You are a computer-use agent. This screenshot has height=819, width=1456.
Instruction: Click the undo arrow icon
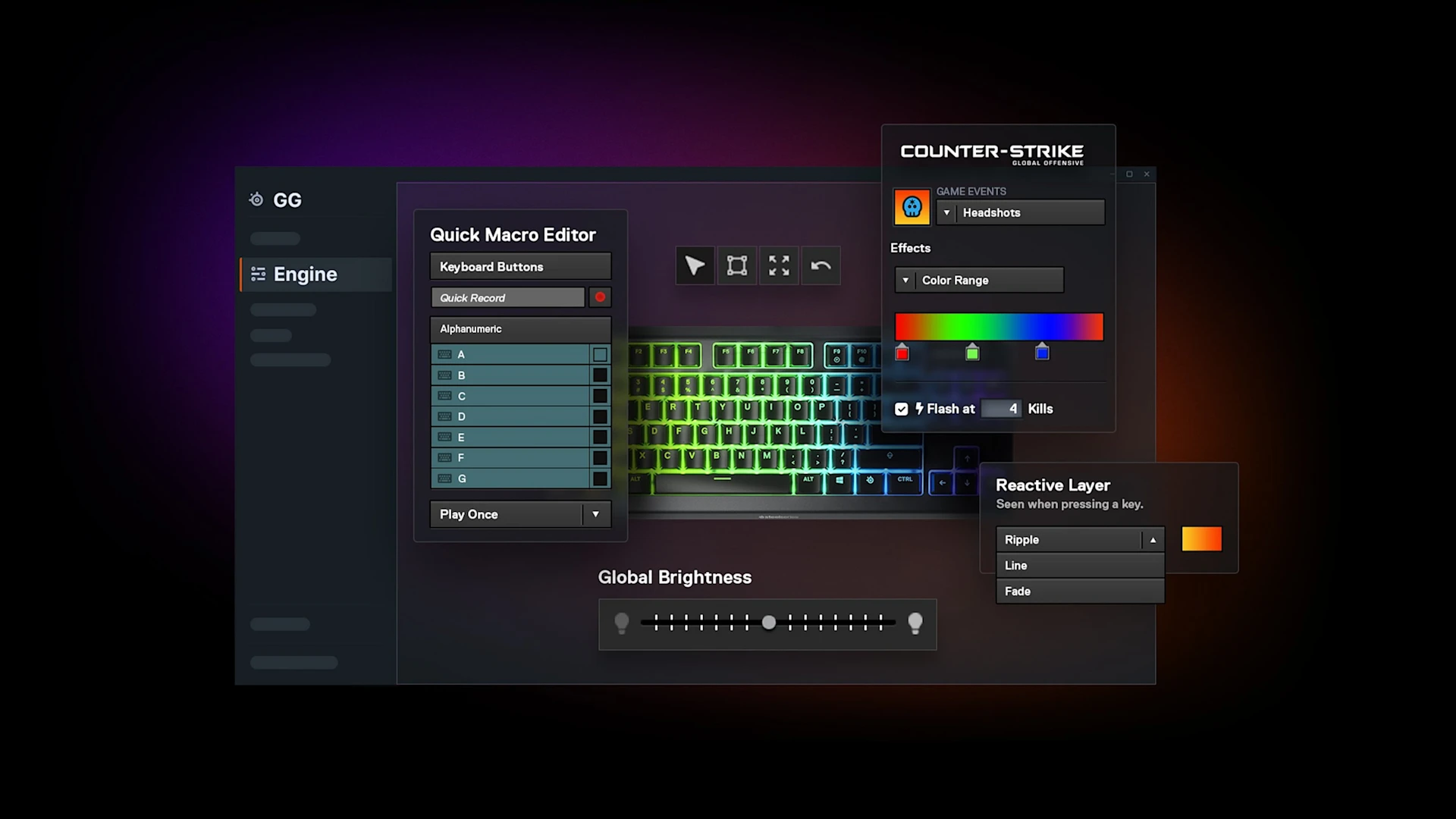[821, 266]
